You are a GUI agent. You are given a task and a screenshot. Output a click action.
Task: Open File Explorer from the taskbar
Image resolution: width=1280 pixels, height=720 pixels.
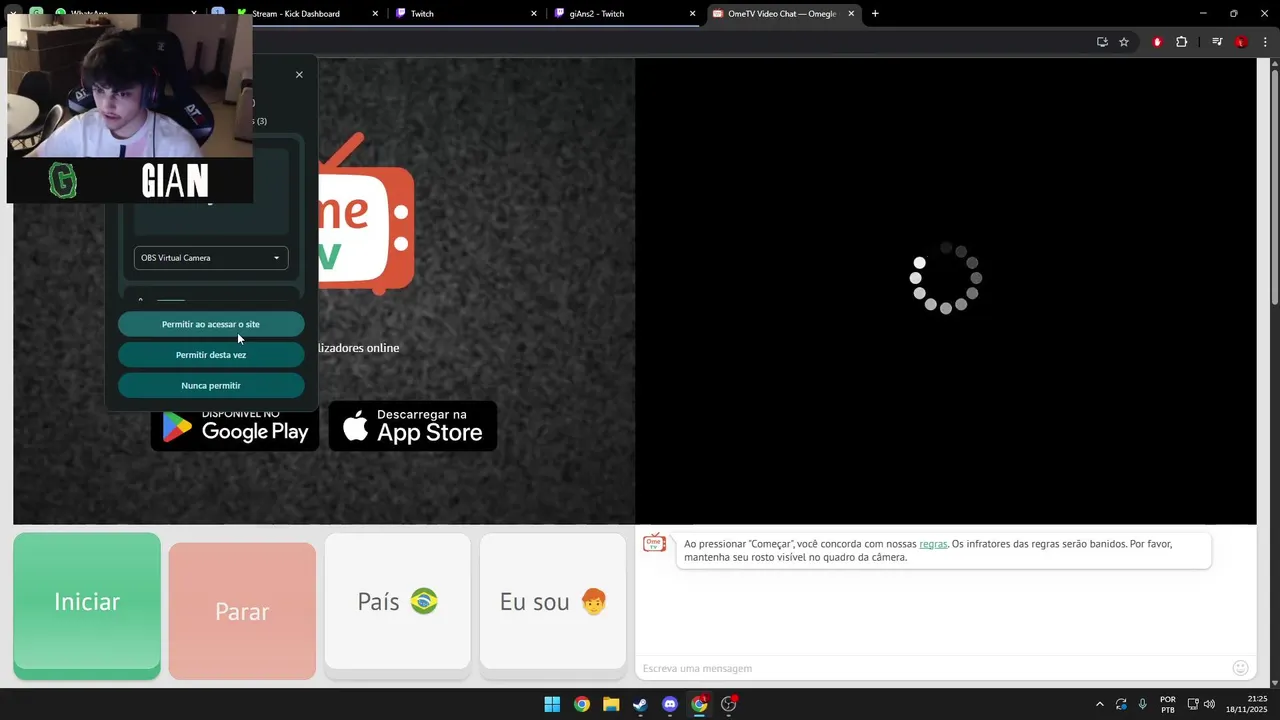point(611,704)
